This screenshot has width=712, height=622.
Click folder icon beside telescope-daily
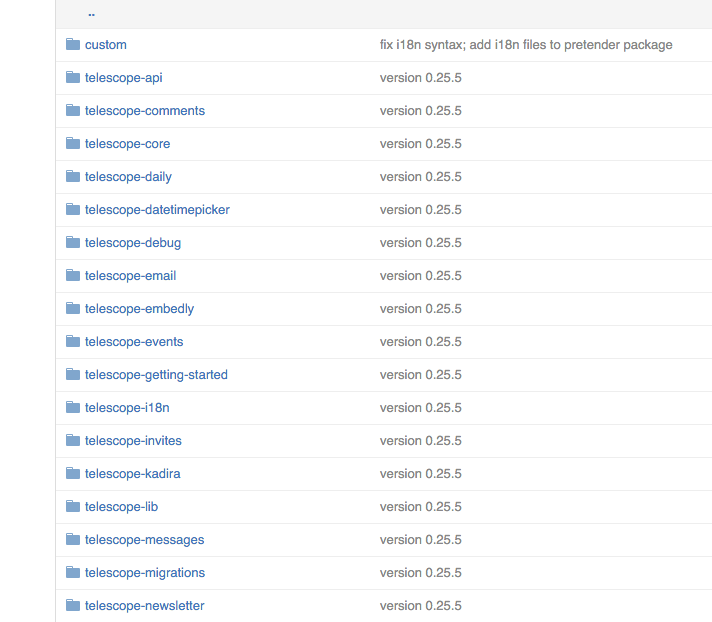[x=73, y=176]
